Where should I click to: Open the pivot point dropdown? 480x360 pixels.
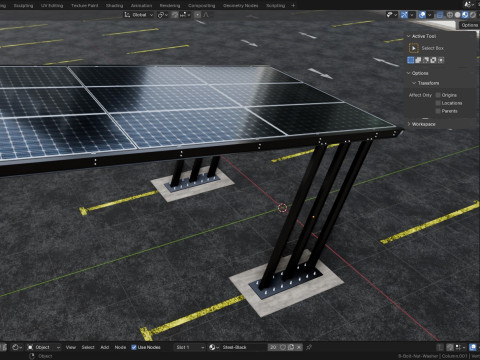pos(162,15)
